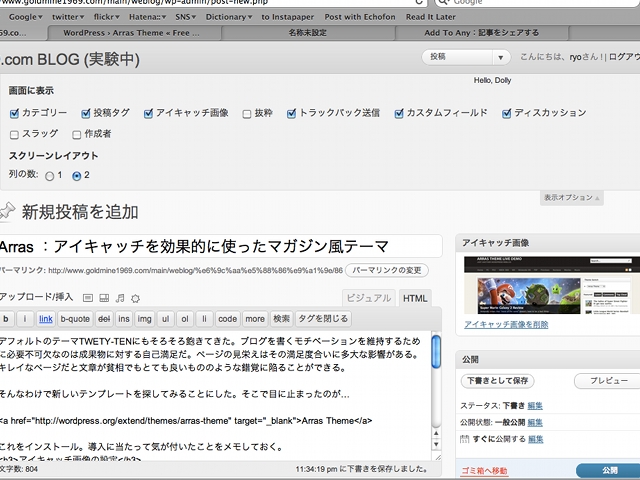Screen dimensions: 640x480
Task: Click the b bold quicktag button
Action: pos(6,319)
